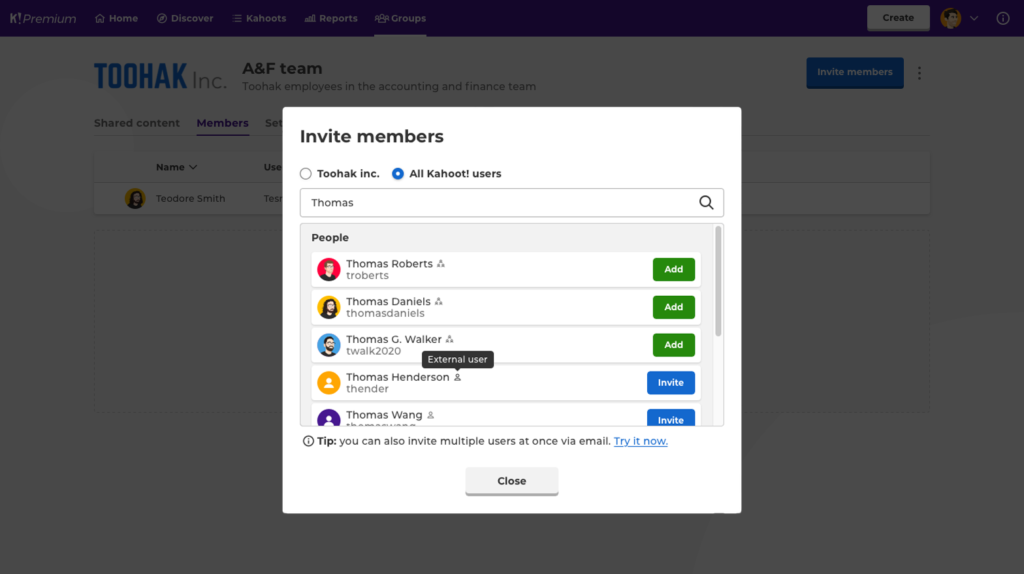Switch to the Shared content tab
This screenshot has width=1024, height=574.
pyautogui.click(x=137, y=123)
